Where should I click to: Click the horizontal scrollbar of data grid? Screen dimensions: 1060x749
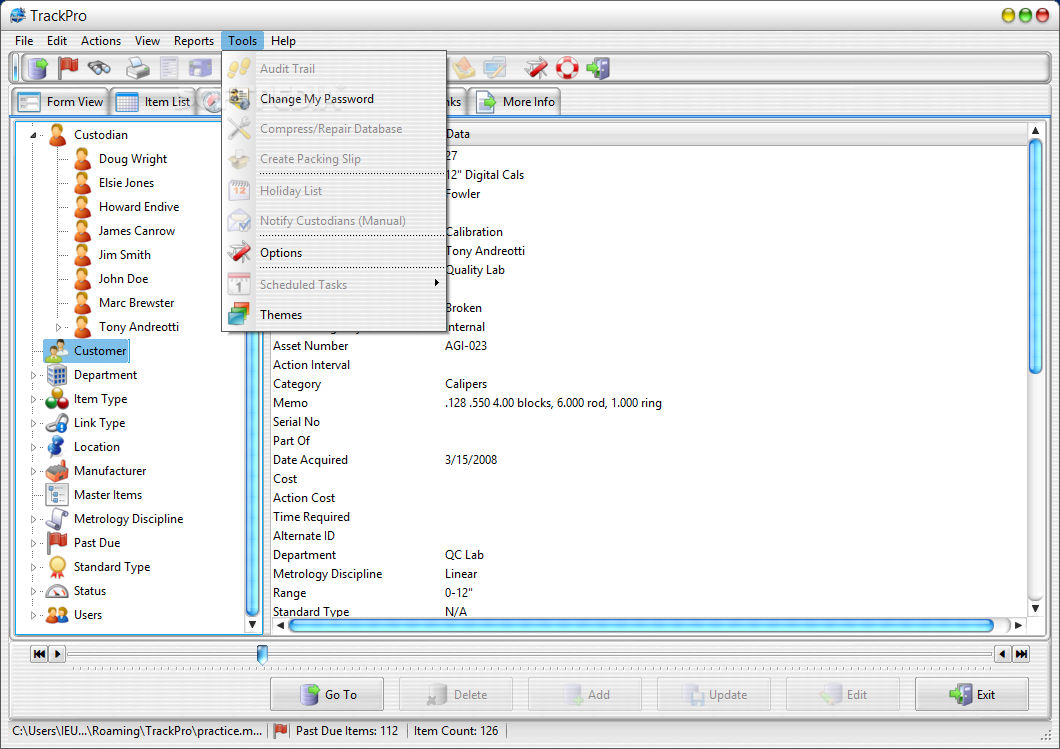click(641, 625)
